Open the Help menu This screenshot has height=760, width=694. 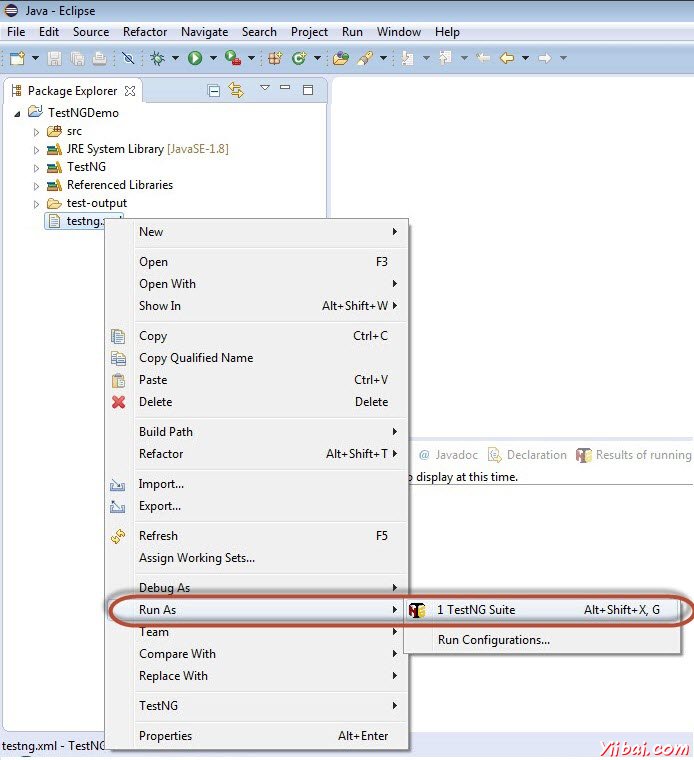(447, 32)
